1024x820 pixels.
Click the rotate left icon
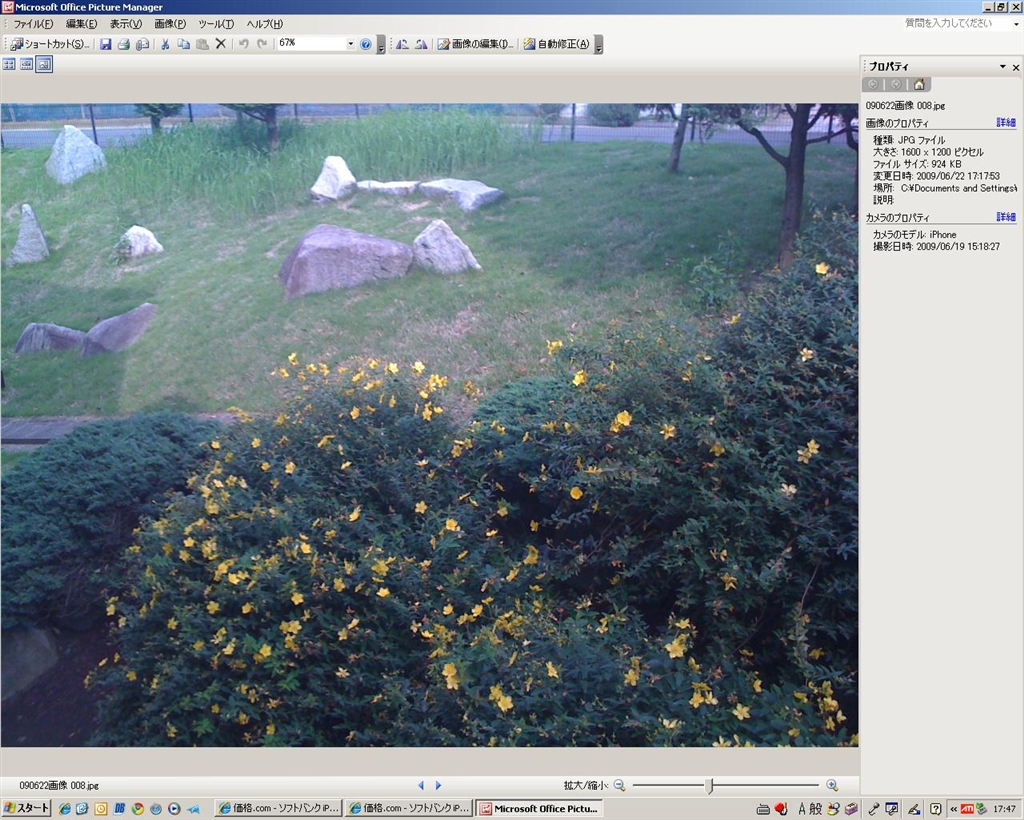(x=402, y=44)
